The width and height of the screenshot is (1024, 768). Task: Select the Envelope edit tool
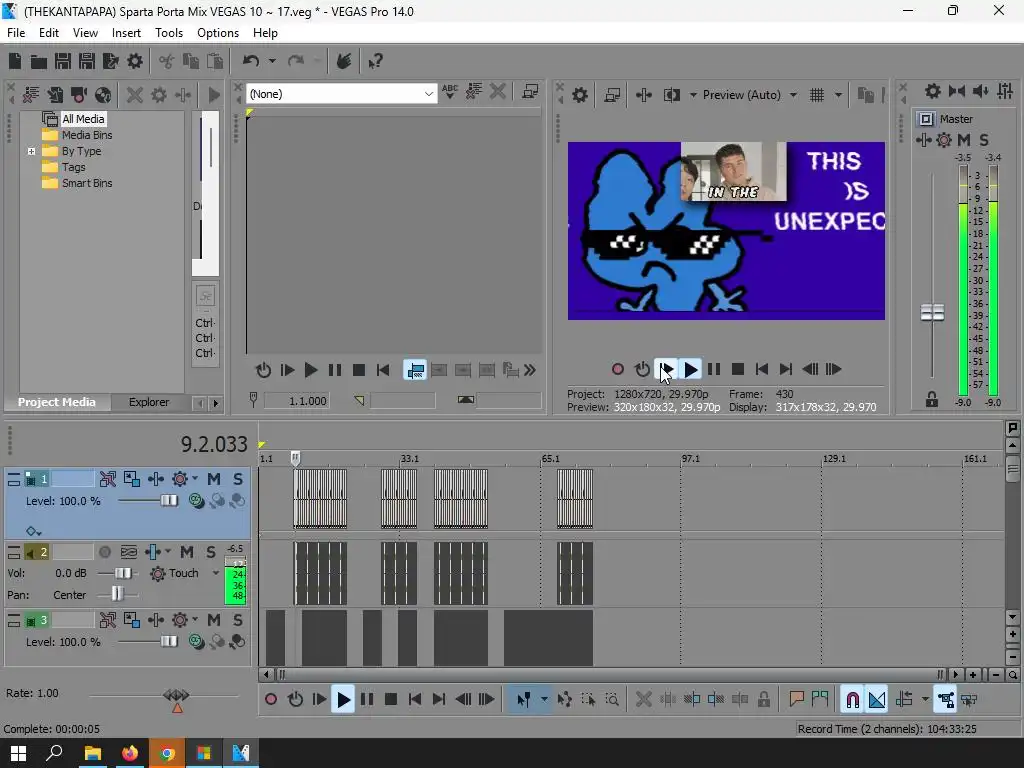pyautogui.click(x=564, y=699)
